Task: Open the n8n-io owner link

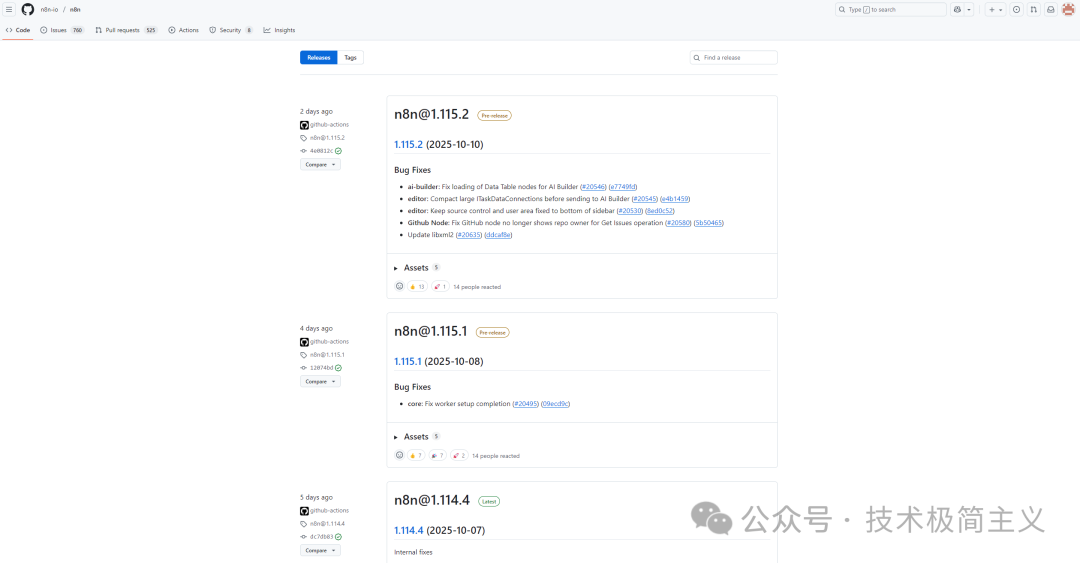Action: (49, 10)
